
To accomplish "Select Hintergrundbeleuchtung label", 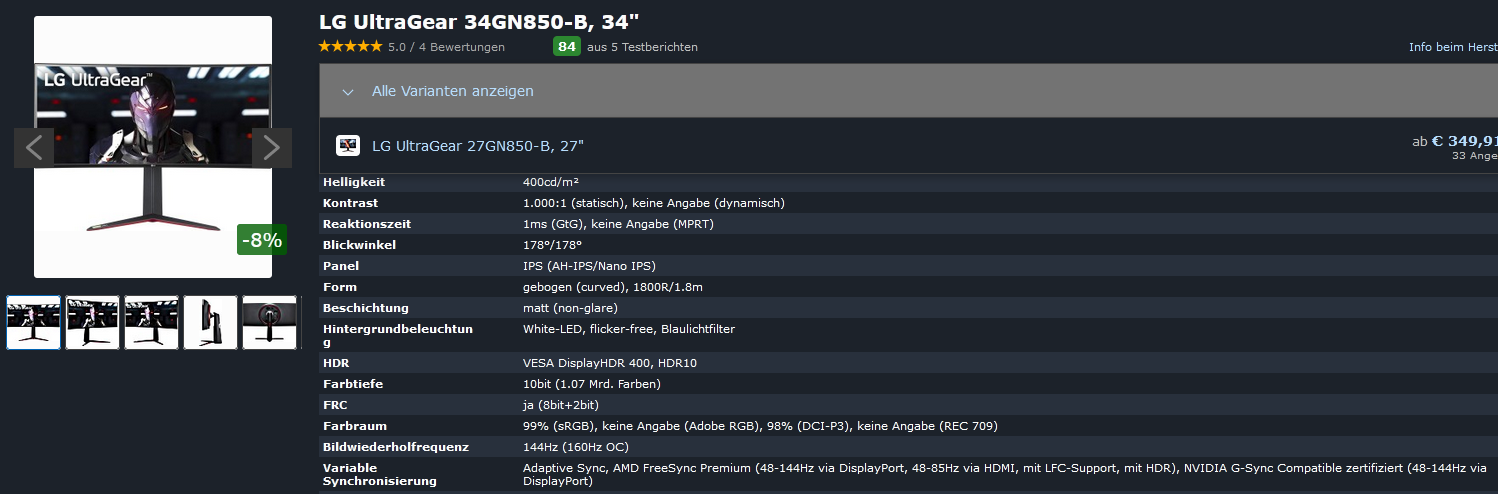I will (x=398, y=335).
